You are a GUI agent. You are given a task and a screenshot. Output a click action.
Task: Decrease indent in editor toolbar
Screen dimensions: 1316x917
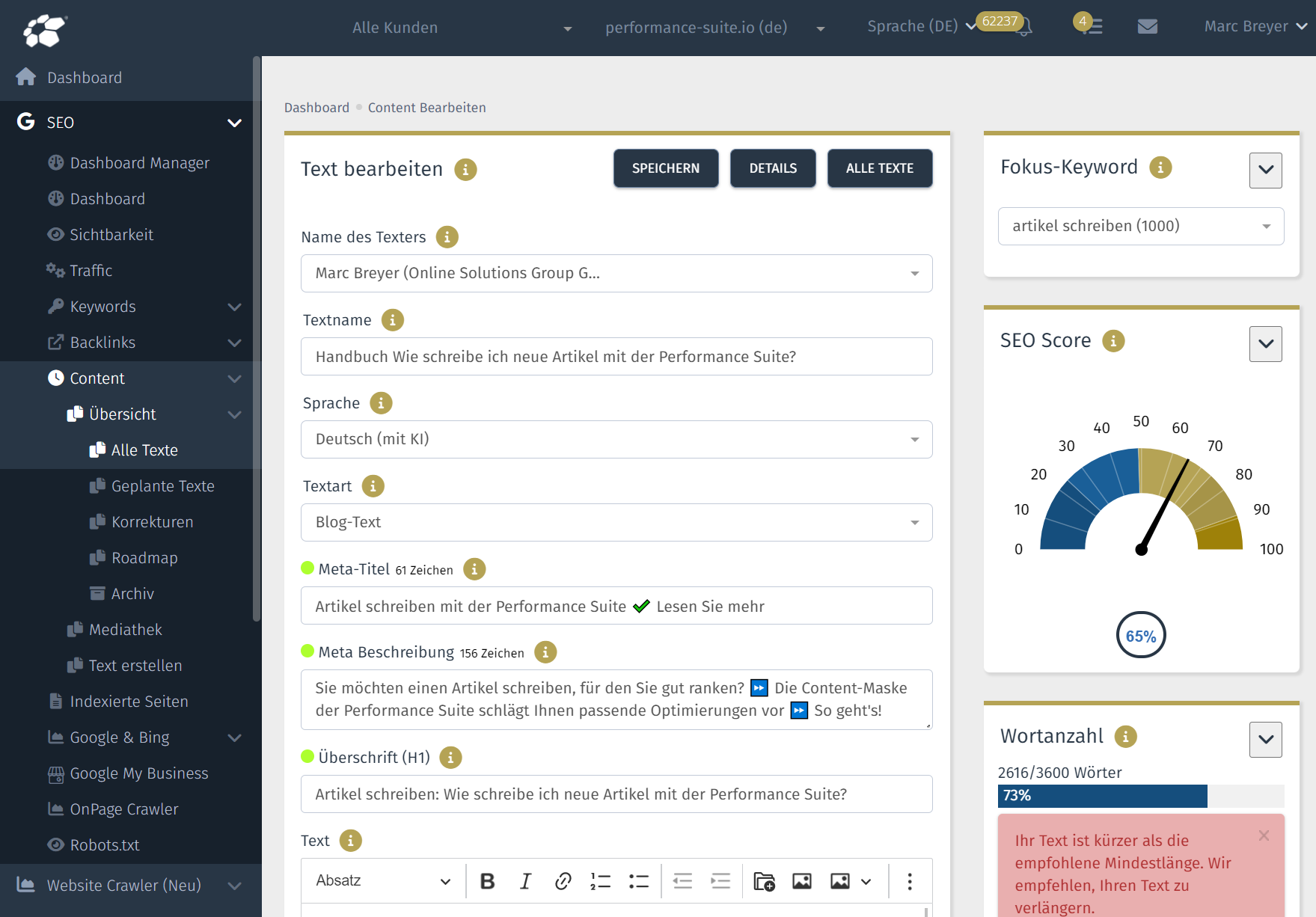[682, 881]
